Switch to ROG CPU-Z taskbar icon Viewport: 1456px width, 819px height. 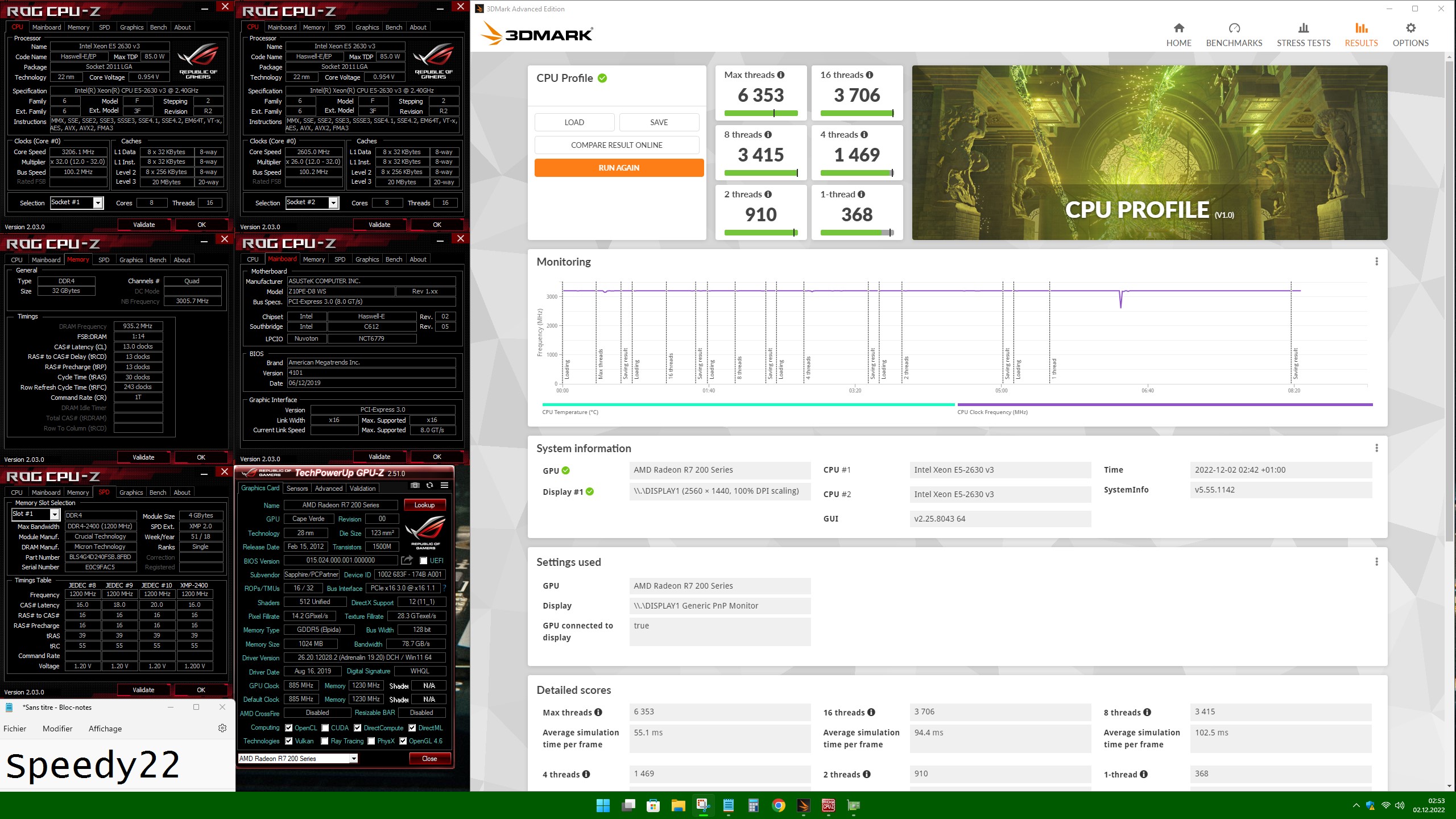tap(829, 805)
